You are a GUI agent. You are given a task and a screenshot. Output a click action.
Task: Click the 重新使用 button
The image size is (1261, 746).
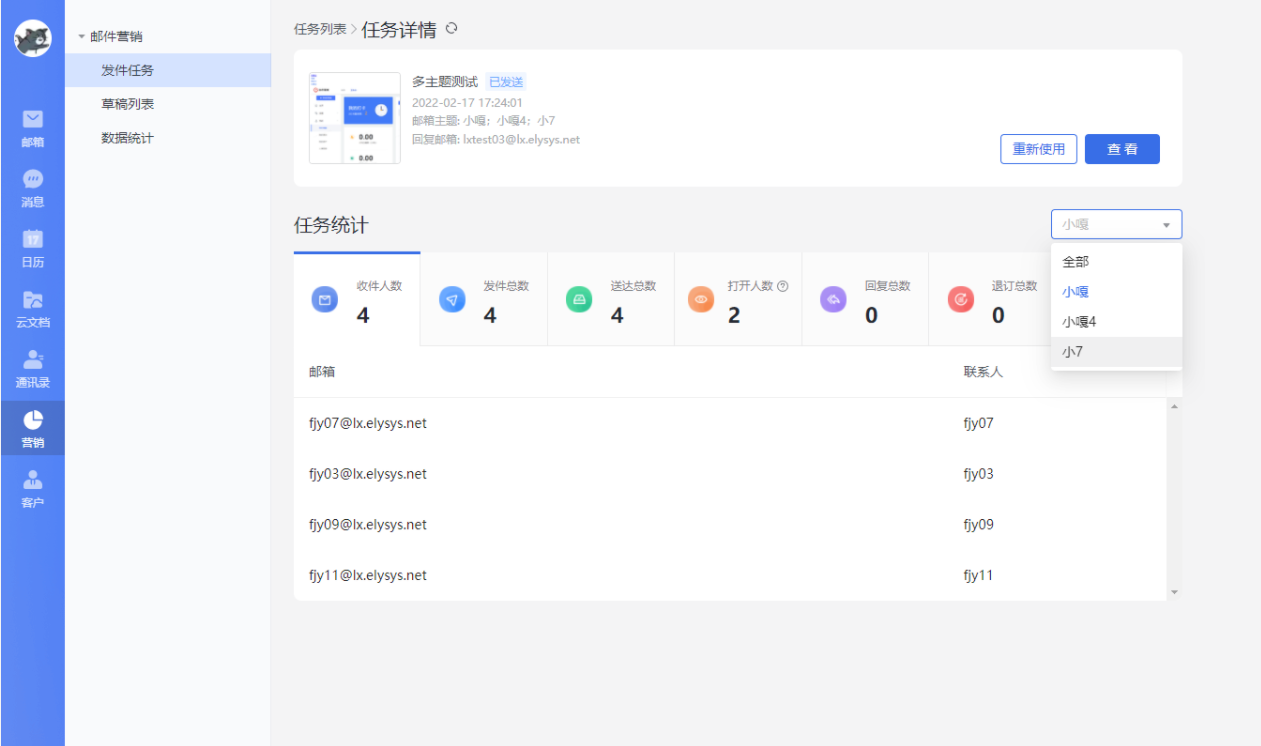point(1038,148)
